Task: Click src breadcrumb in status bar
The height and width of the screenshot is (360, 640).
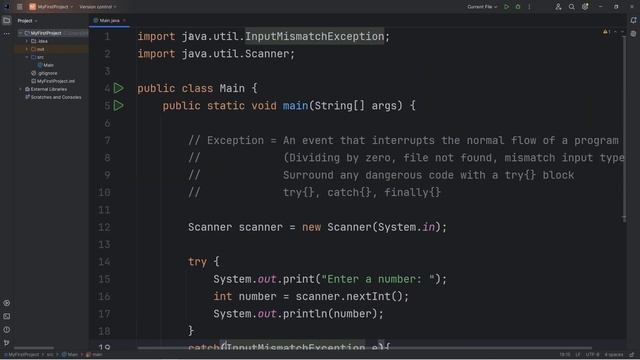Action: click(x=50, y=355)
